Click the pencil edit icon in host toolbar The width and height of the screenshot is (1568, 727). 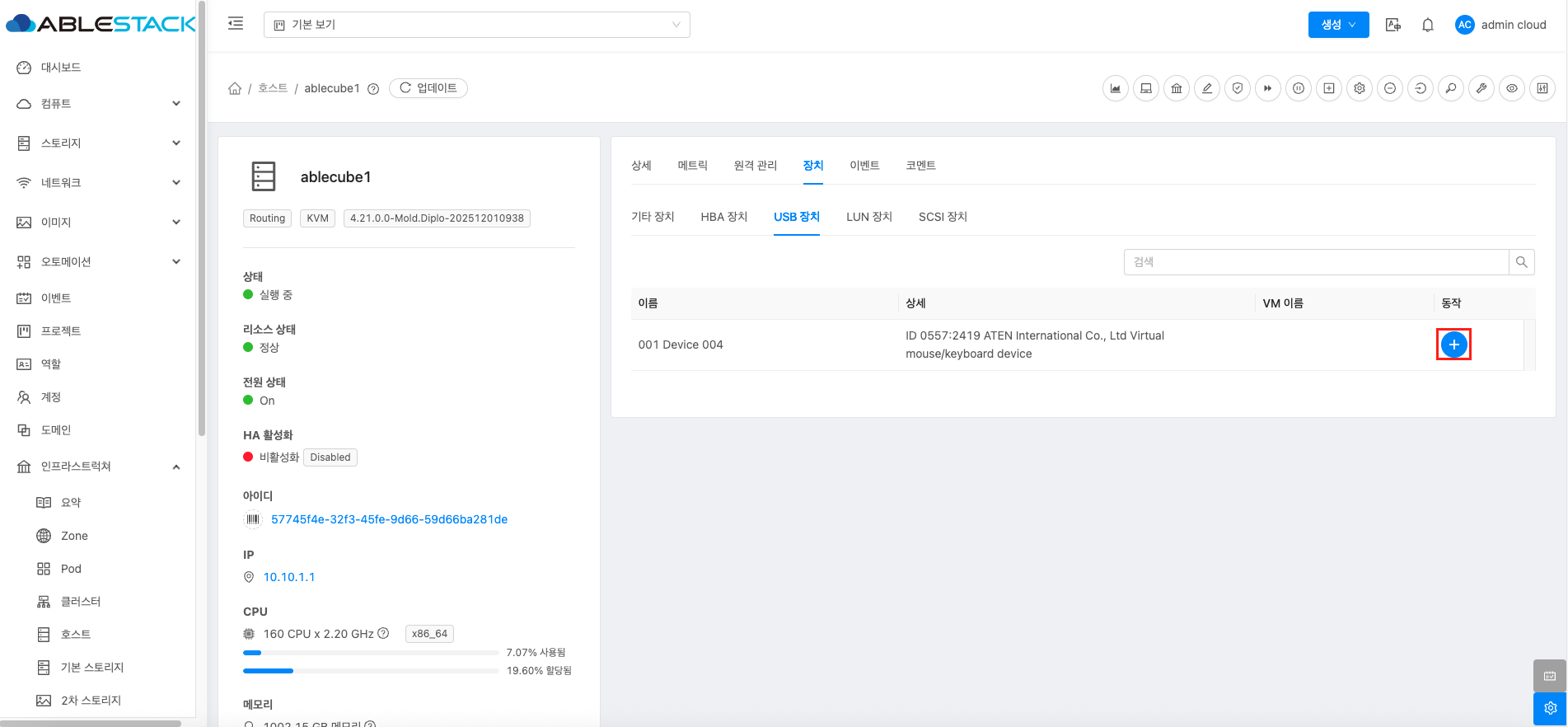pyautogui.click(x=1207, y=88)
